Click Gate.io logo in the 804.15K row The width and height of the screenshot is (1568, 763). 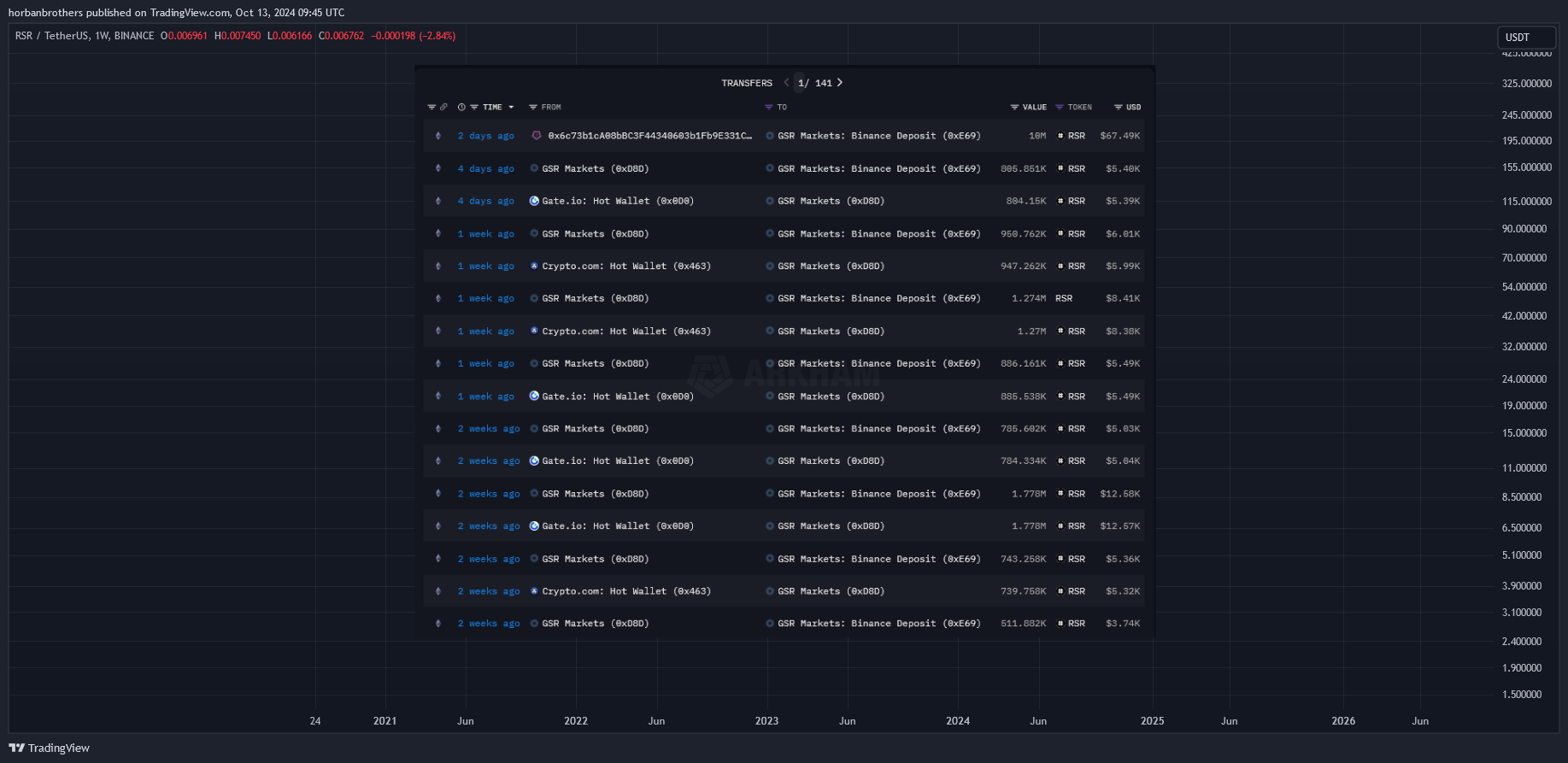pyautogui.click(x=534, y=202)
